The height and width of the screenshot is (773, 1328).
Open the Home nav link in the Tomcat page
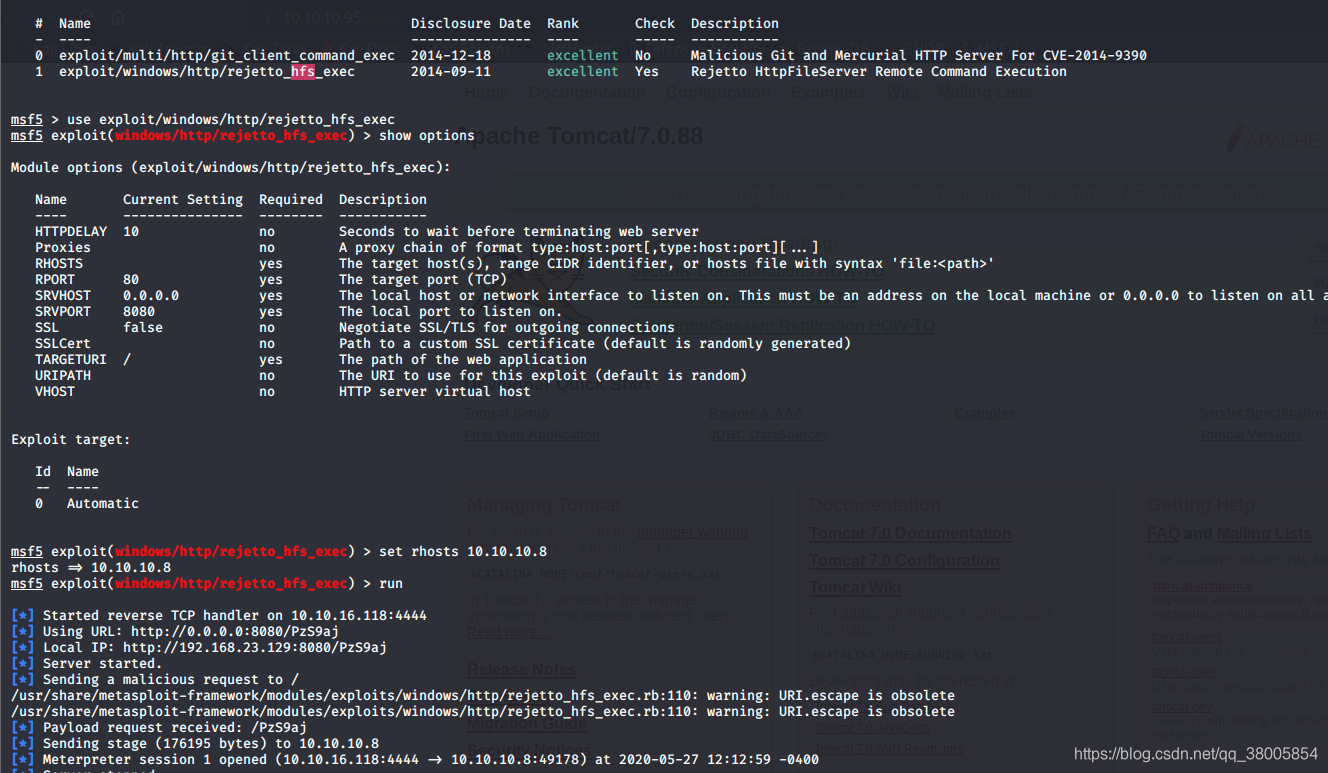pyautogui.click(x=487, y=93)
